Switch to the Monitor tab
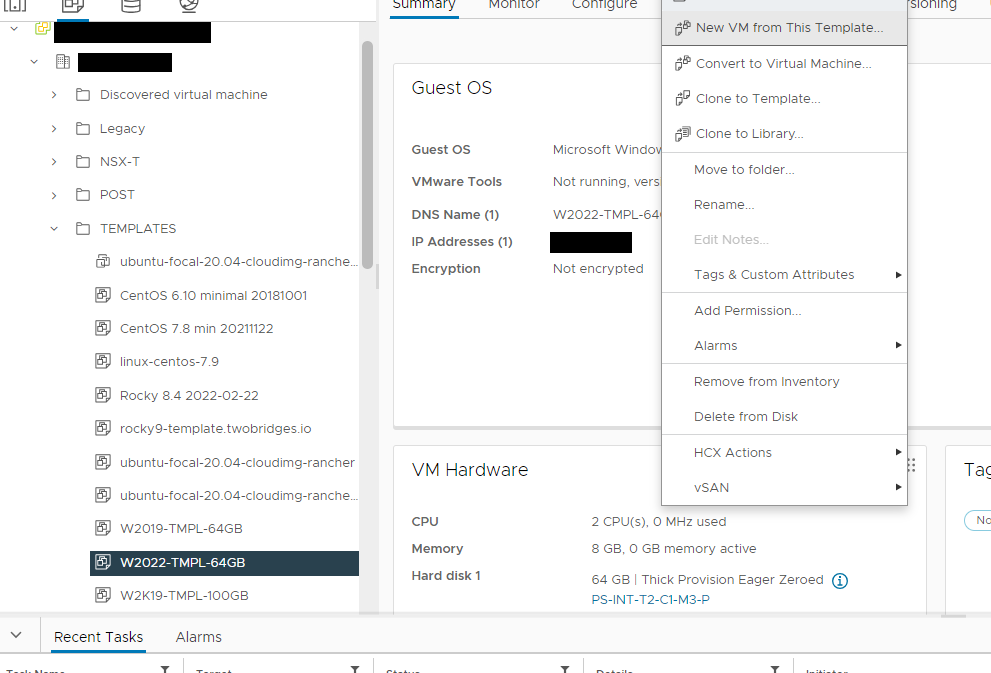991x673 pixels. [x=514, y=5]
